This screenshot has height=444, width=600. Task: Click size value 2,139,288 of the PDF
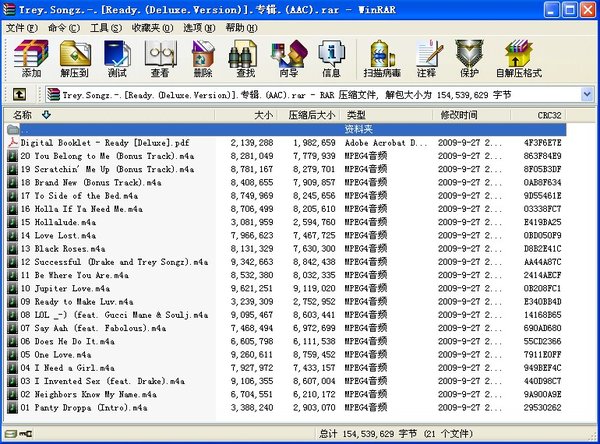coord(252,143)
